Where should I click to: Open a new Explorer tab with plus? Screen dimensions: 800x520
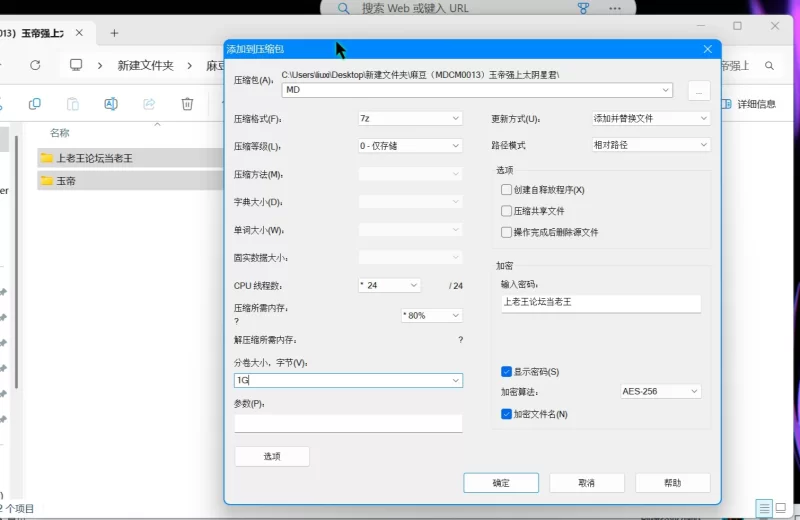114,33
